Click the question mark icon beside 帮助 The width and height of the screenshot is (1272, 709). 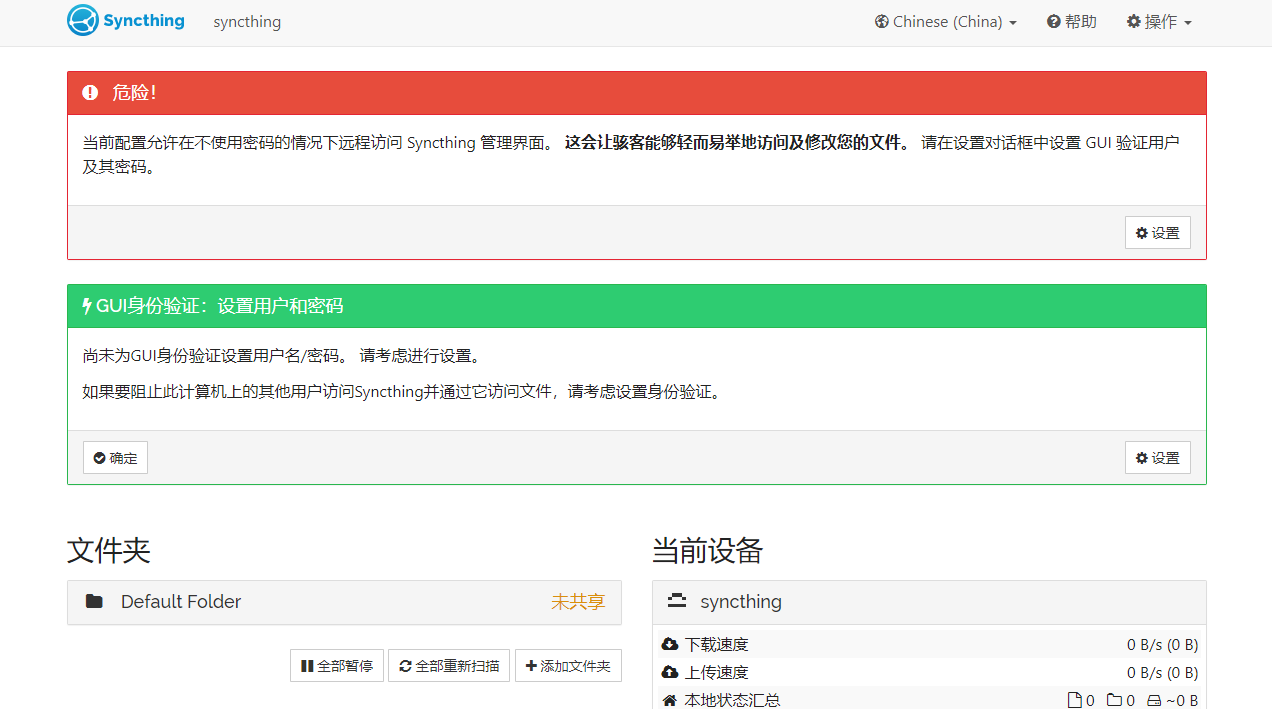1053,22
